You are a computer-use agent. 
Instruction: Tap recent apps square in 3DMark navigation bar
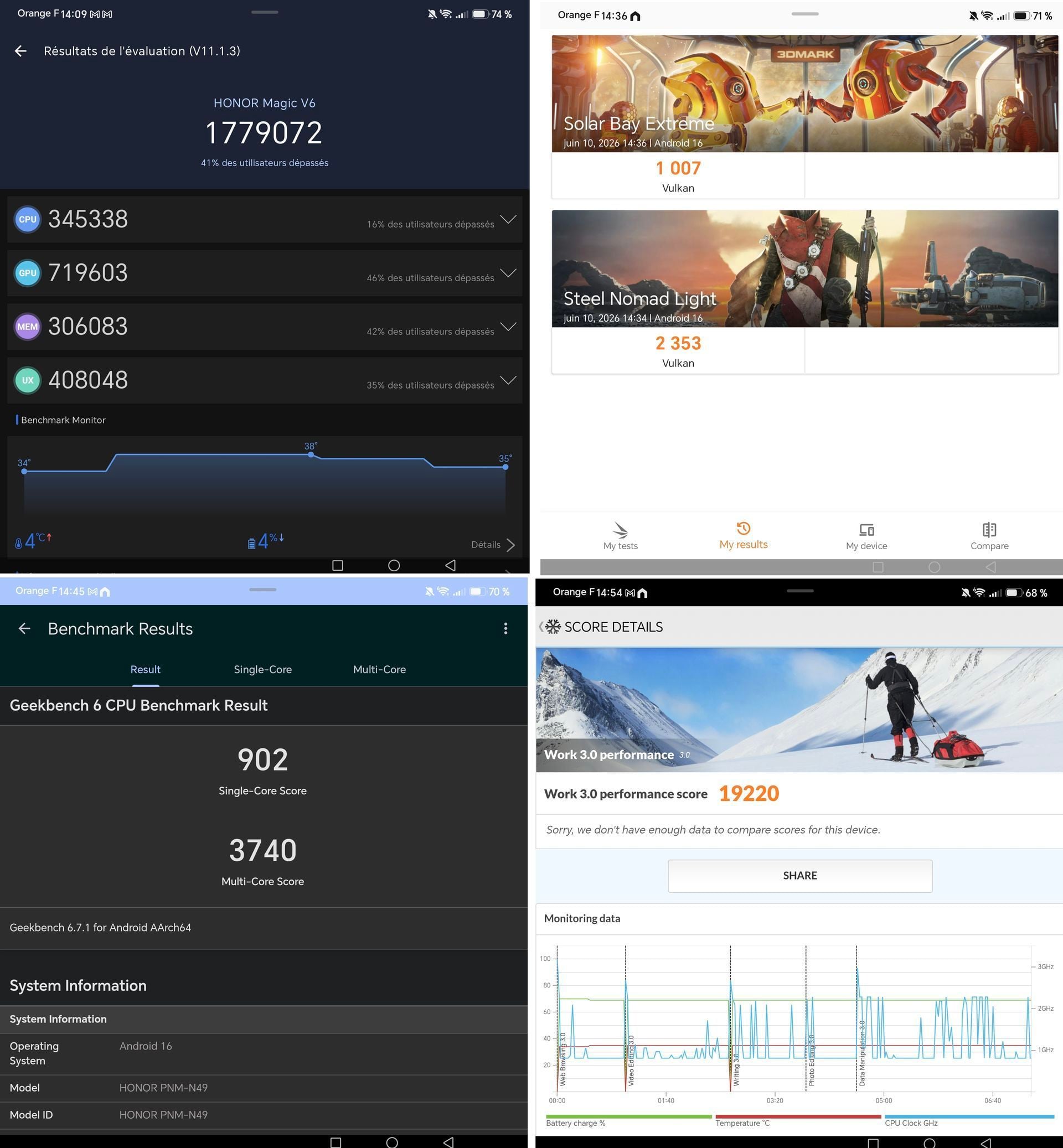pyautogui.click(x=878, y=567)
